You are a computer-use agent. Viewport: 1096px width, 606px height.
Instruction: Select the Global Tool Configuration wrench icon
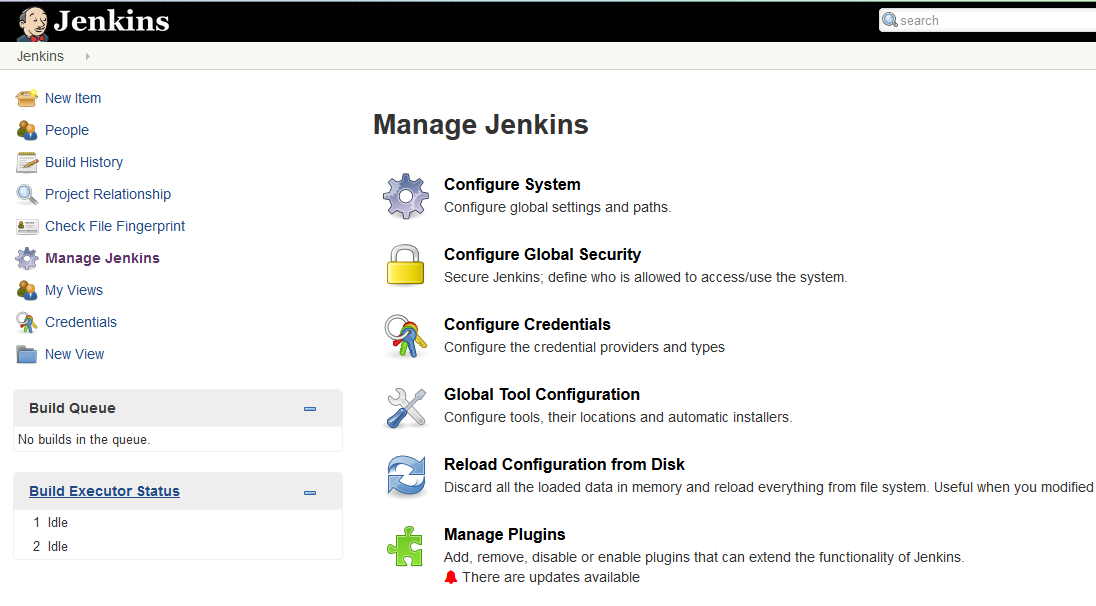405,407
